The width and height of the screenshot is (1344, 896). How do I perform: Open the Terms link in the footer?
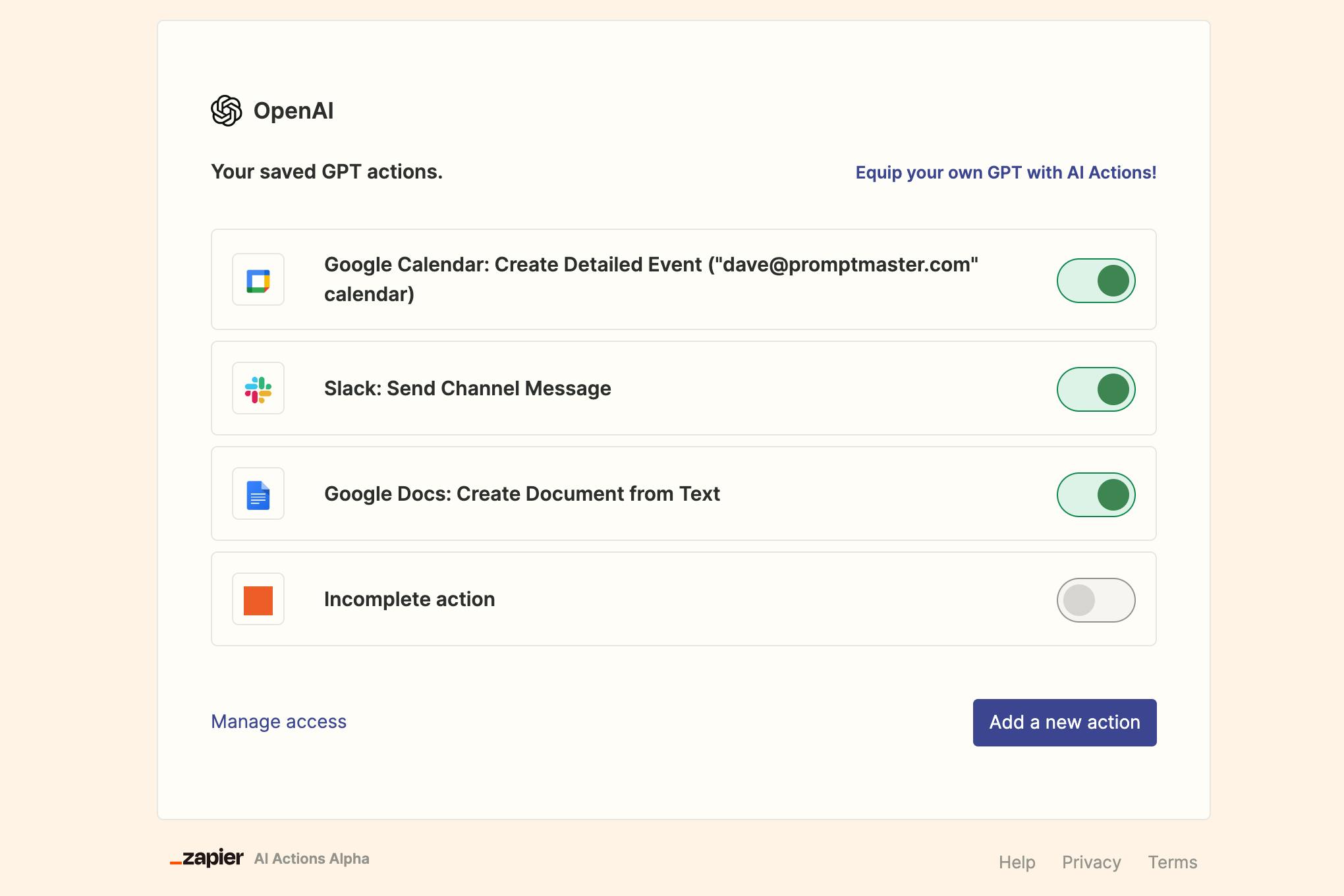pos(1173,862)
